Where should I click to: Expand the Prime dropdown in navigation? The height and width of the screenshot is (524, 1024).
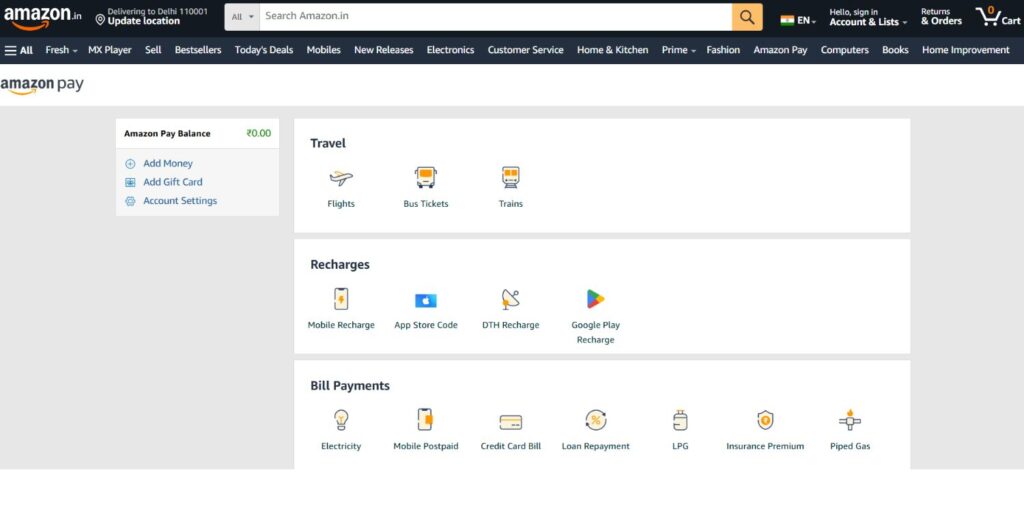[679, 50]
